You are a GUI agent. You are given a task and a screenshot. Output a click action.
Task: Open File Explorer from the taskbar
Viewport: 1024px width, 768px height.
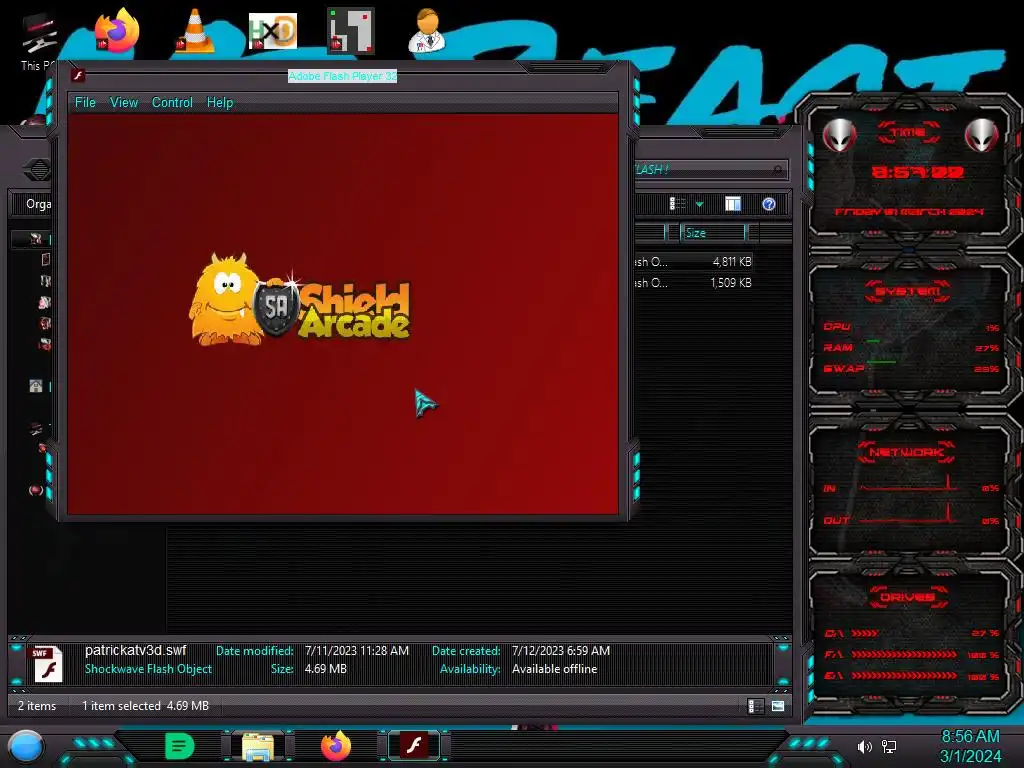(x=258, y=746)
